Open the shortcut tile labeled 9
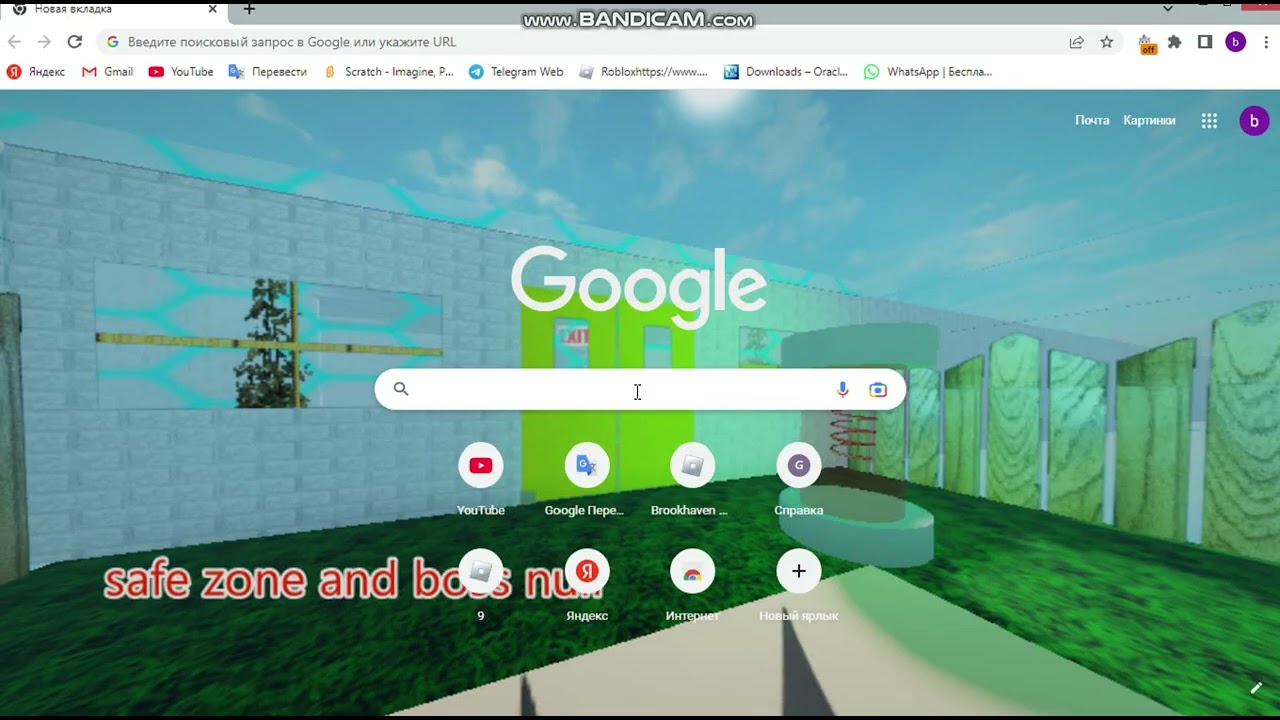Image resolution: width=1280 pixels, height=720 pixels. [x=481, y=586]
